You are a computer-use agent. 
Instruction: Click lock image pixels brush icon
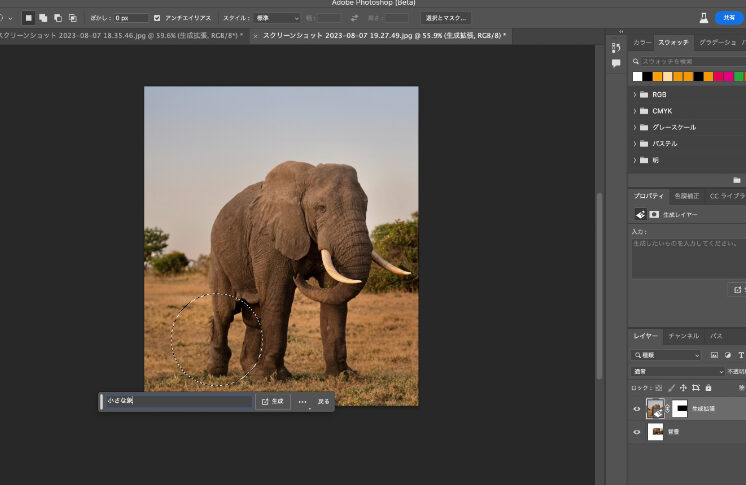(671, 388)
